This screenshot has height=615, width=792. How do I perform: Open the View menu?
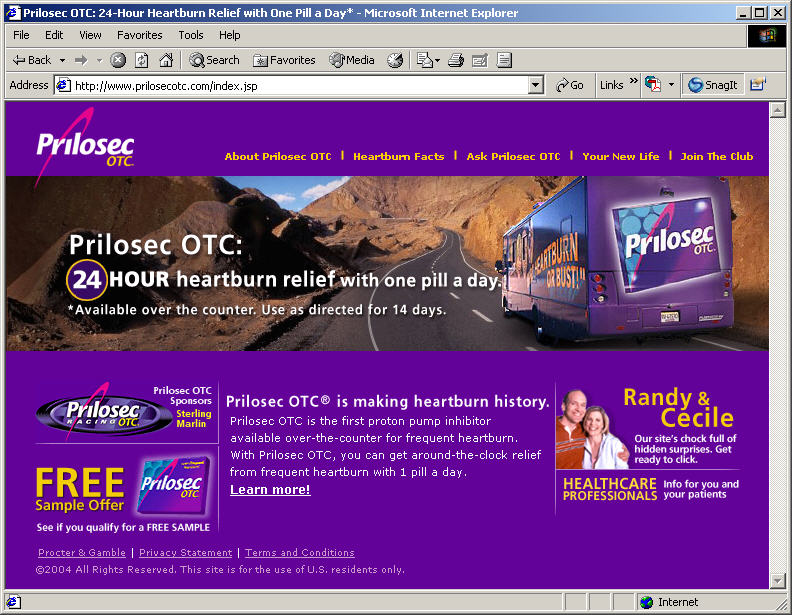coord(90,35)
